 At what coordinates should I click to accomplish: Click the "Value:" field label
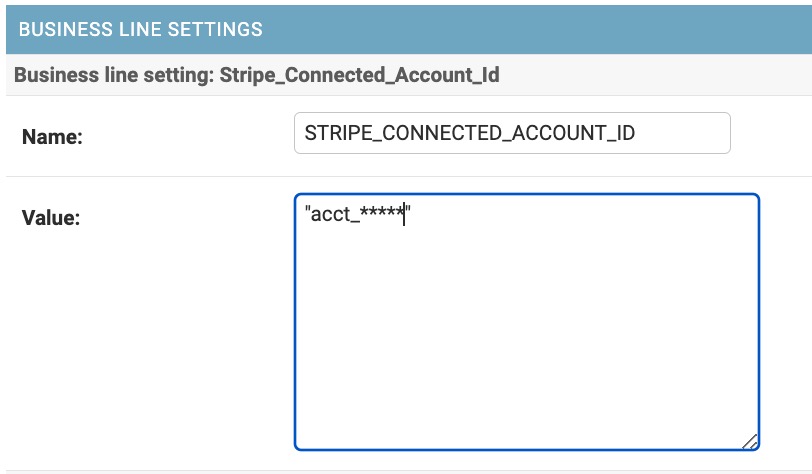[50, 217]
